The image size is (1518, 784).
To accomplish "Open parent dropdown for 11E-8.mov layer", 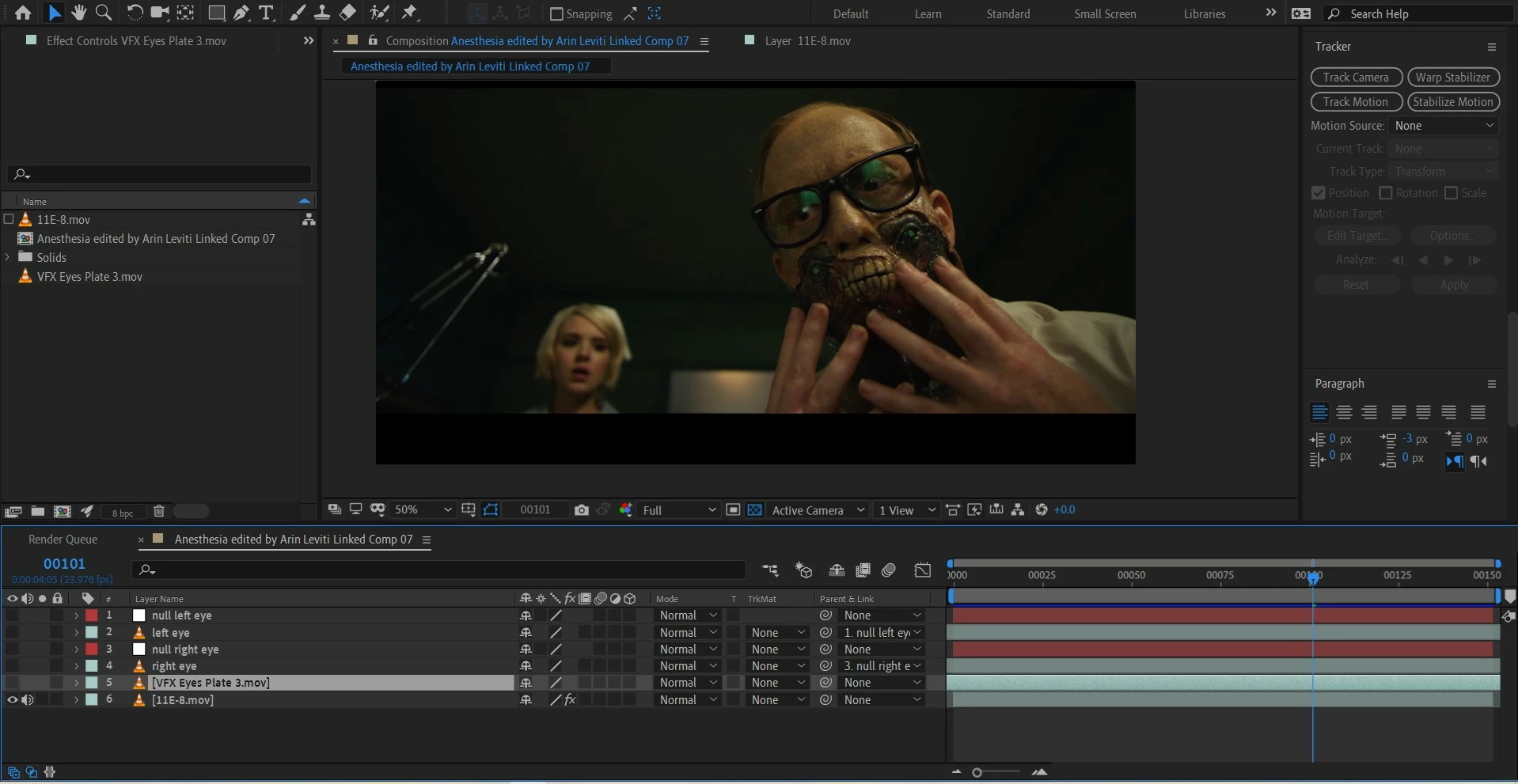I will pyautogui.click(x=882, y=700).
